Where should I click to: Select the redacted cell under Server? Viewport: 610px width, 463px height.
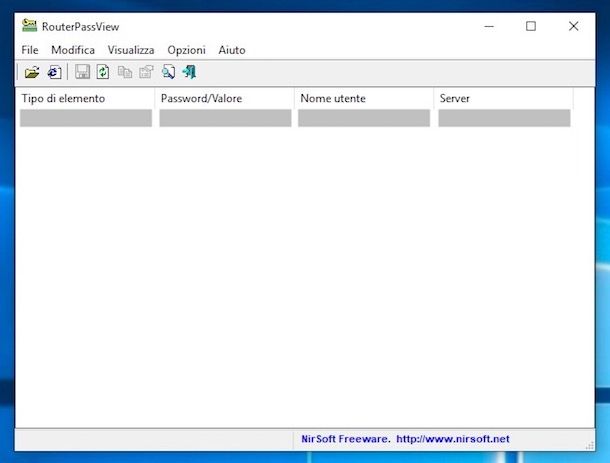coord(505,118)
